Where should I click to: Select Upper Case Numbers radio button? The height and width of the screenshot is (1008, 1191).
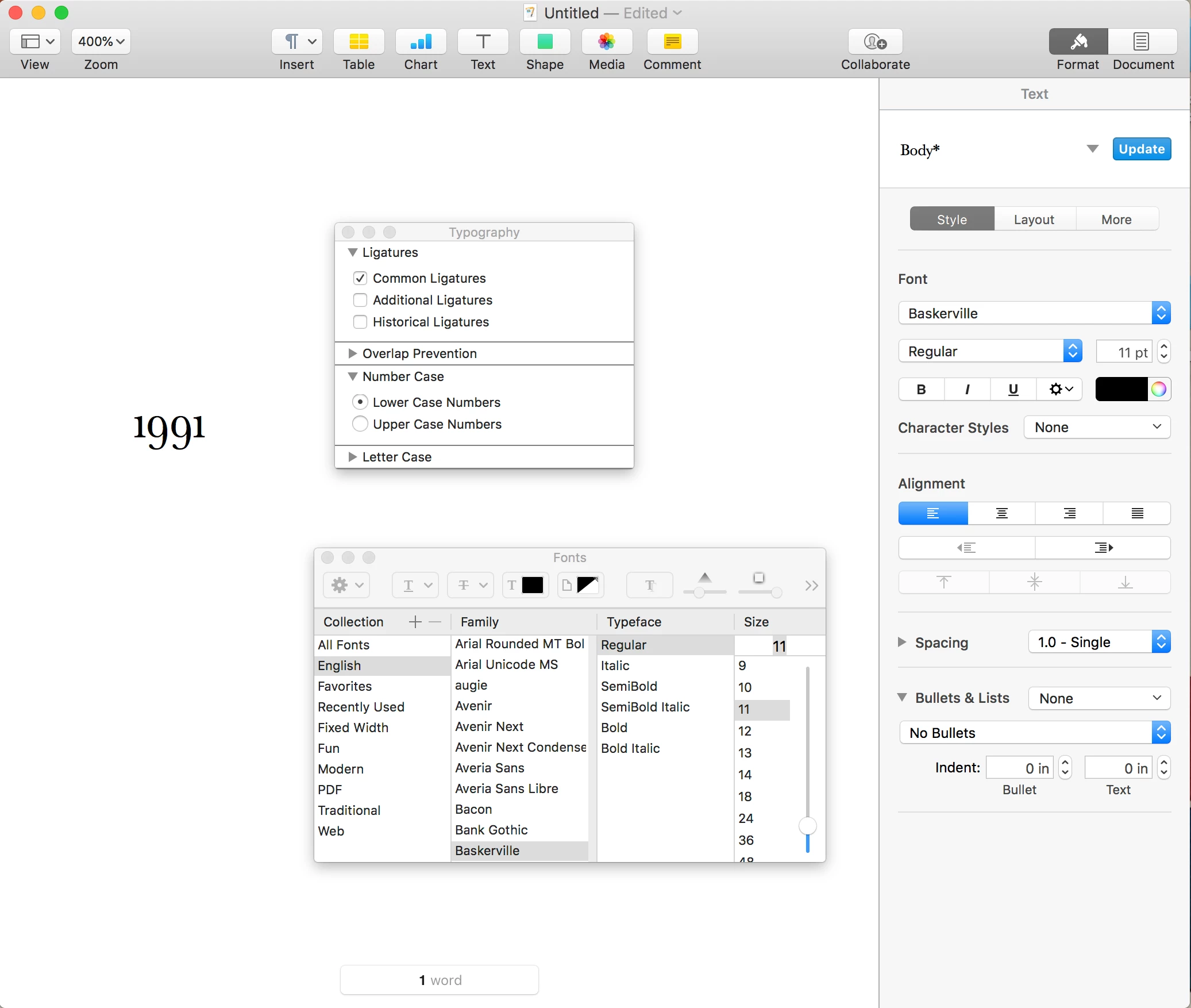pos(360,424)
